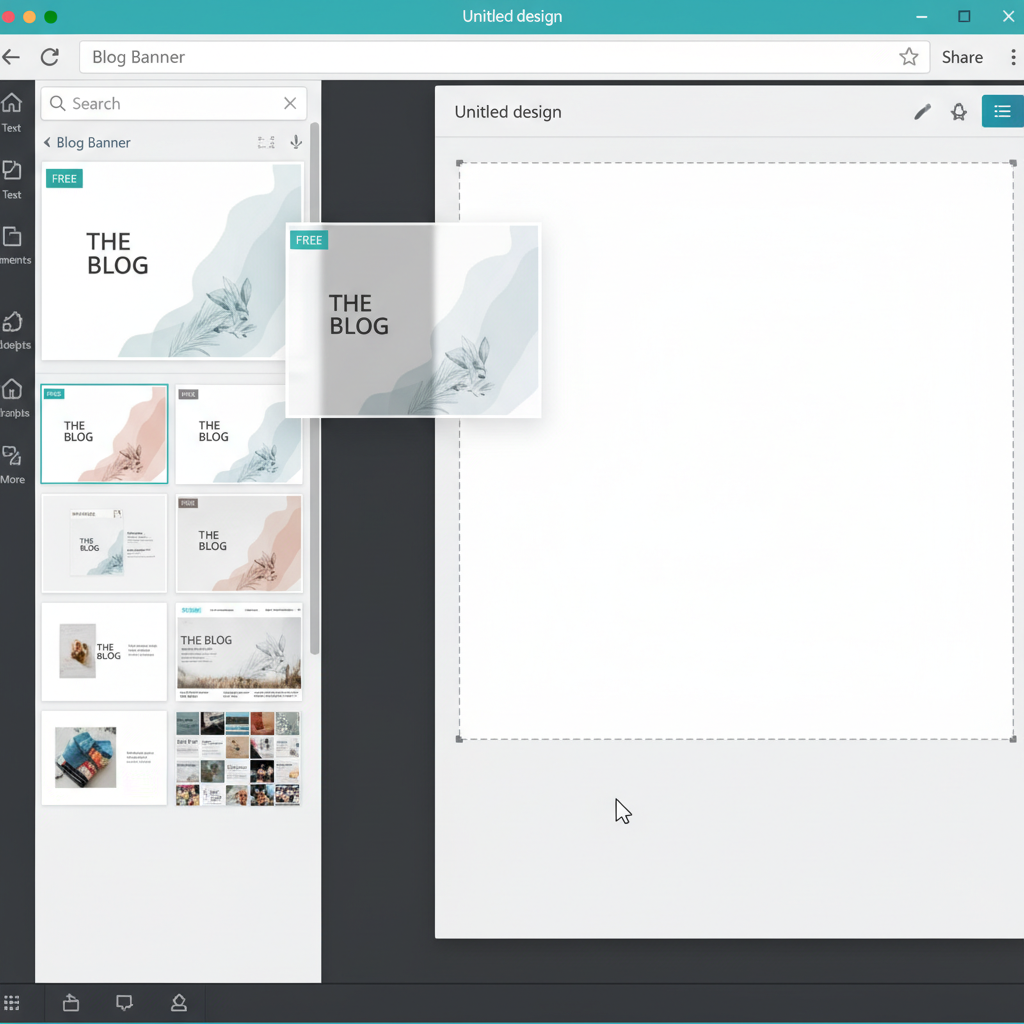Screen dimensions: 1024x1024
Task: Open the notifications bell icon
Action: point(958,111)
